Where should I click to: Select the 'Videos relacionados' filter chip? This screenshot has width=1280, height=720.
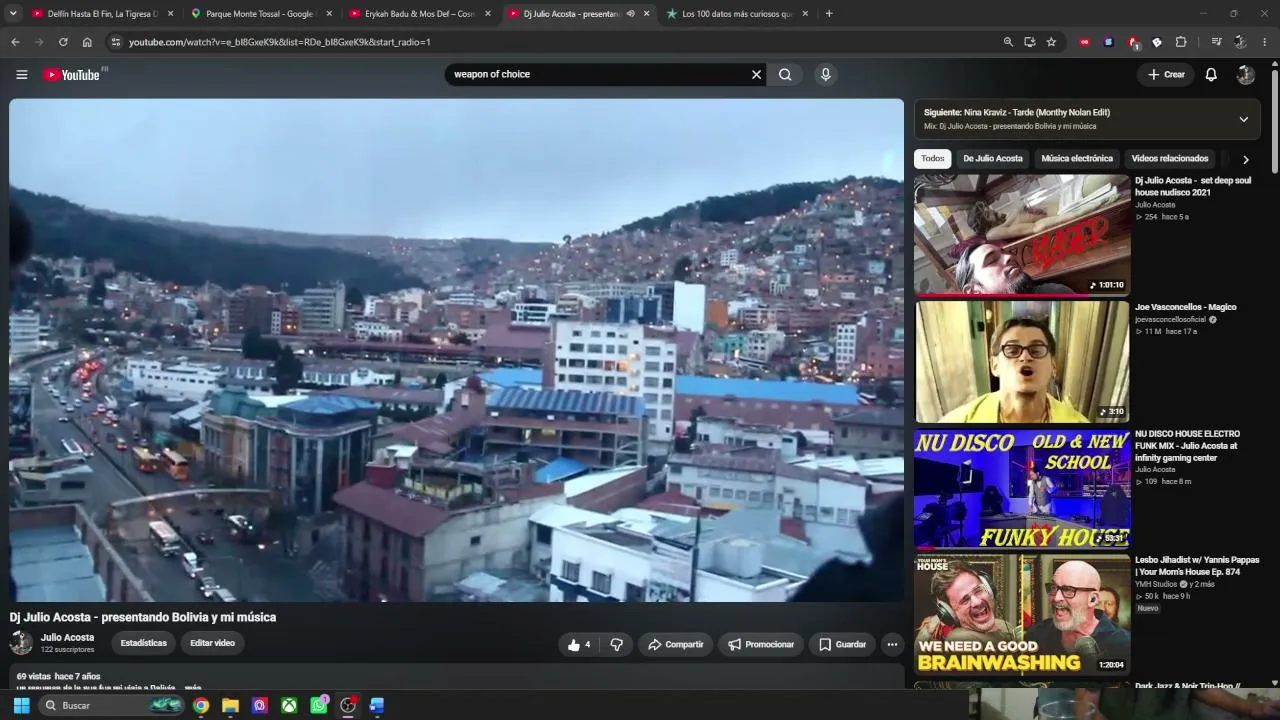coord(1170,159)
